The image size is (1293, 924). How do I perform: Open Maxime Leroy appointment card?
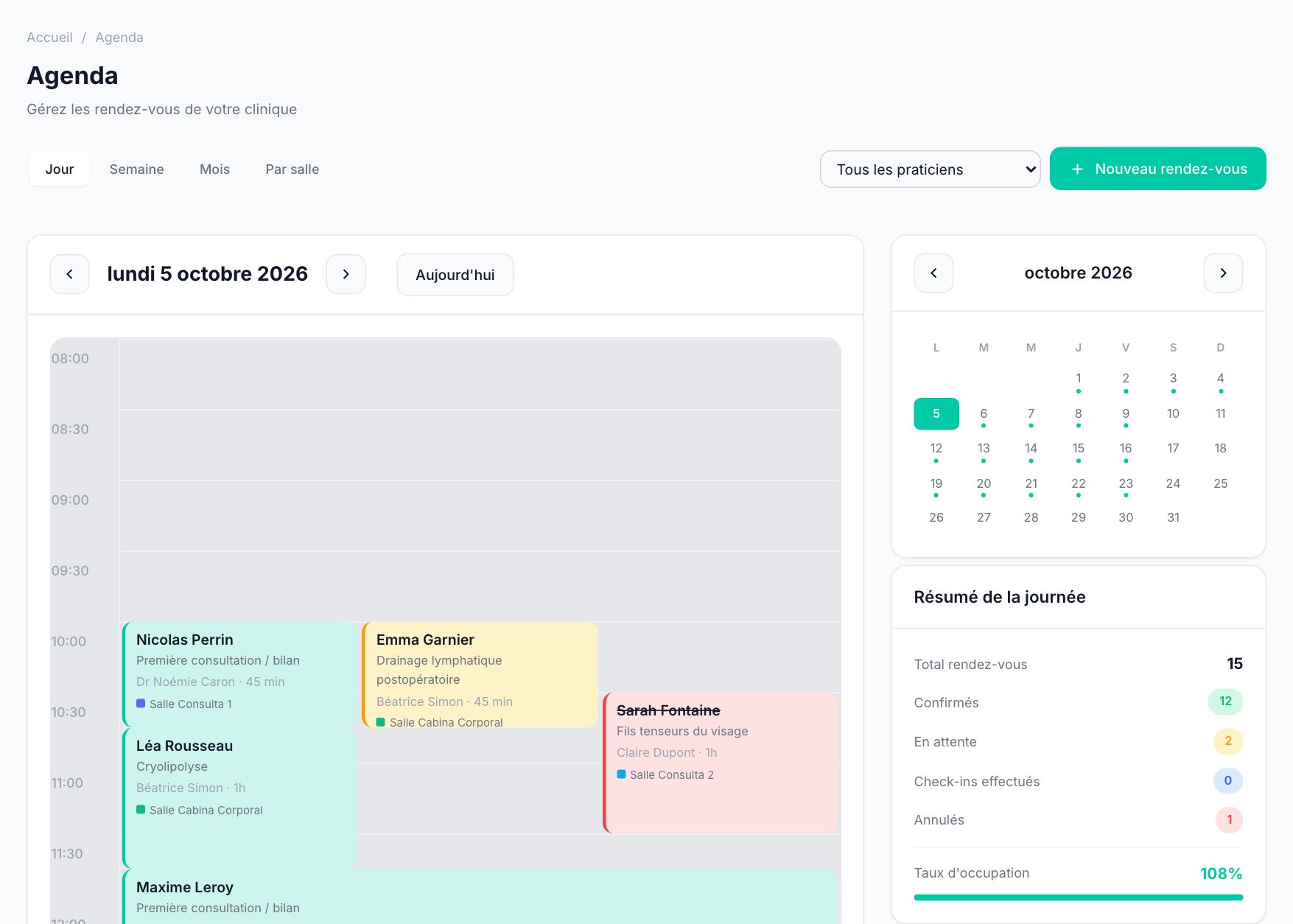coord(480,896)
